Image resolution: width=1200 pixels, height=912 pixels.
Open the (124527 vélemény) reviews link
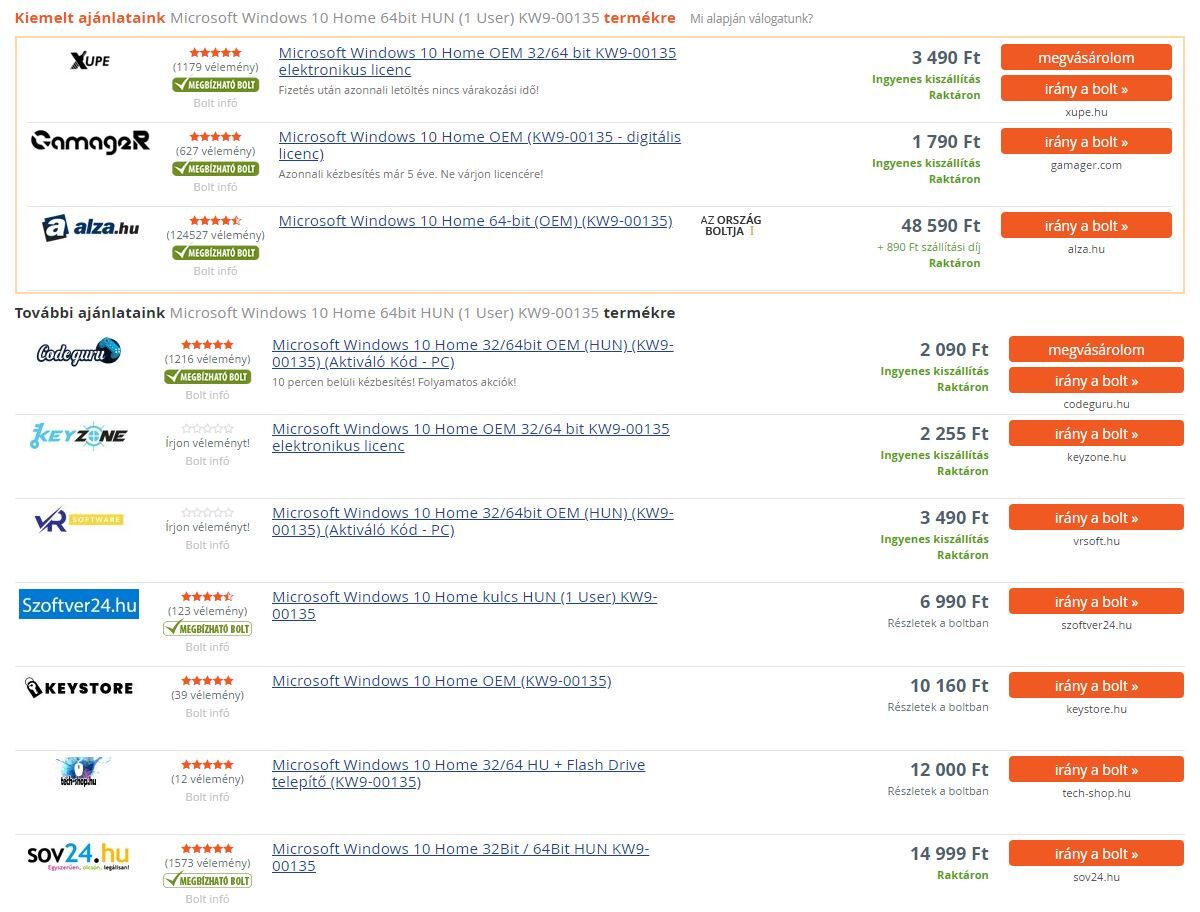pos(215,235)
